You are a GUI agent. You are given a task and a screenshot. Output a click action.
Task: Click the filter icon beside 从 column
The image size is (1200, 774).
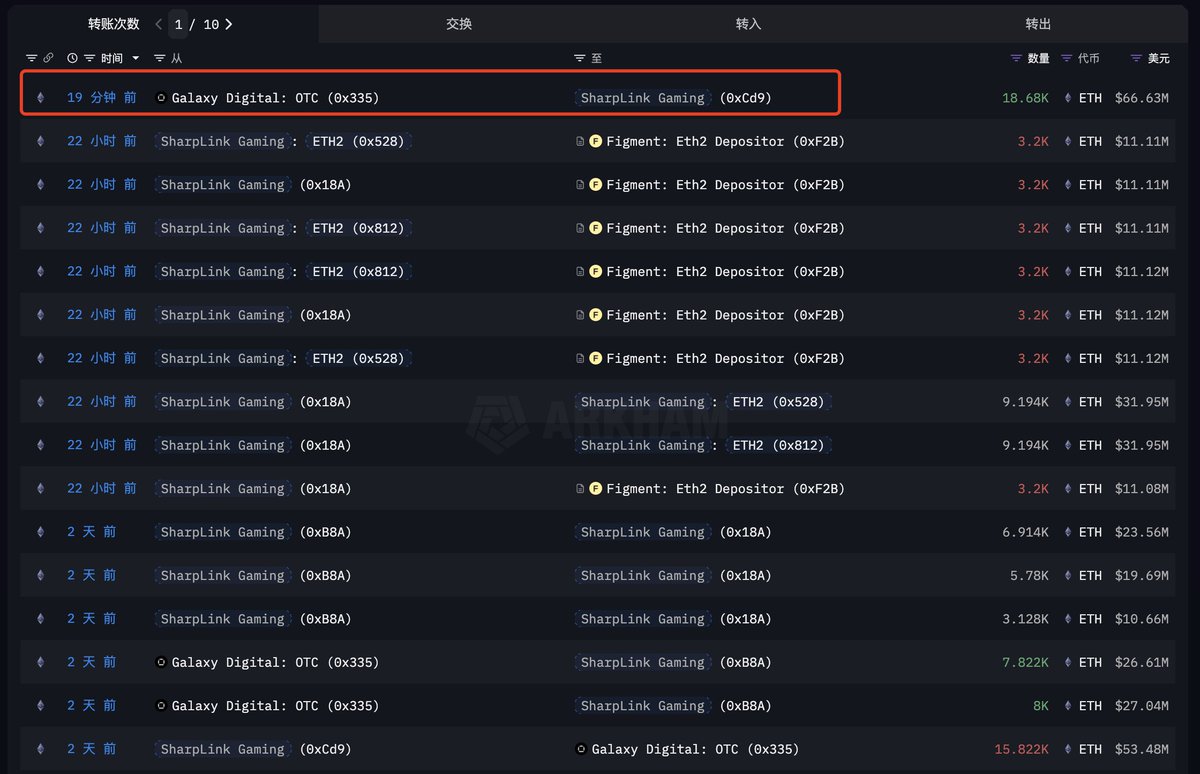tap(160, 59)
